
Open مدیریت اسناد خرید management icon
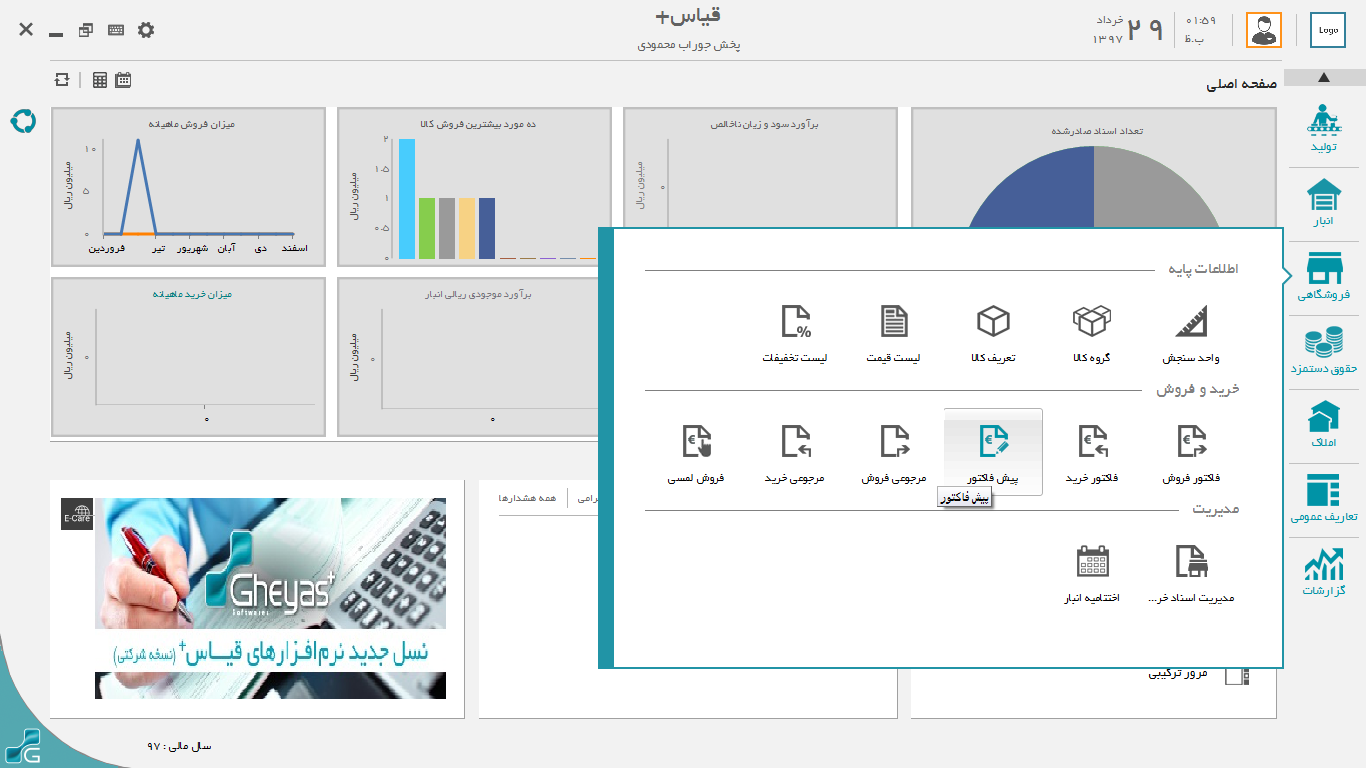pos(1190,574)
